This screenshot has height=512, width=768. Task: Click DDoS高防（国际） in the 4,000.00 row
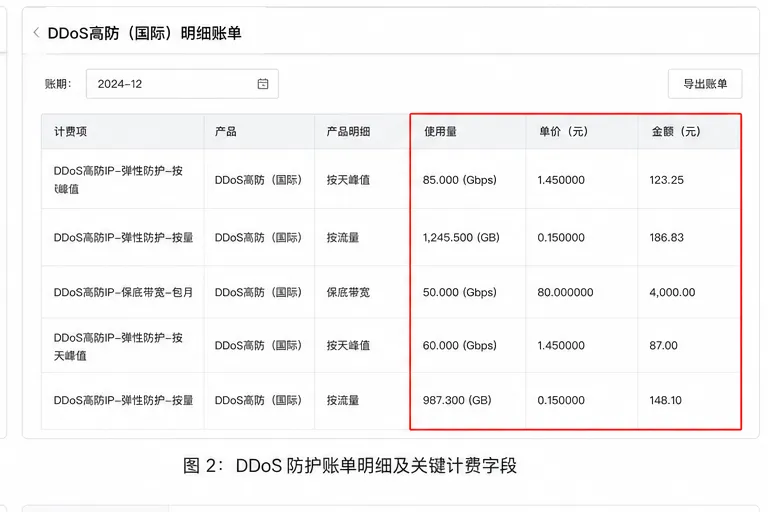(258, 293)
